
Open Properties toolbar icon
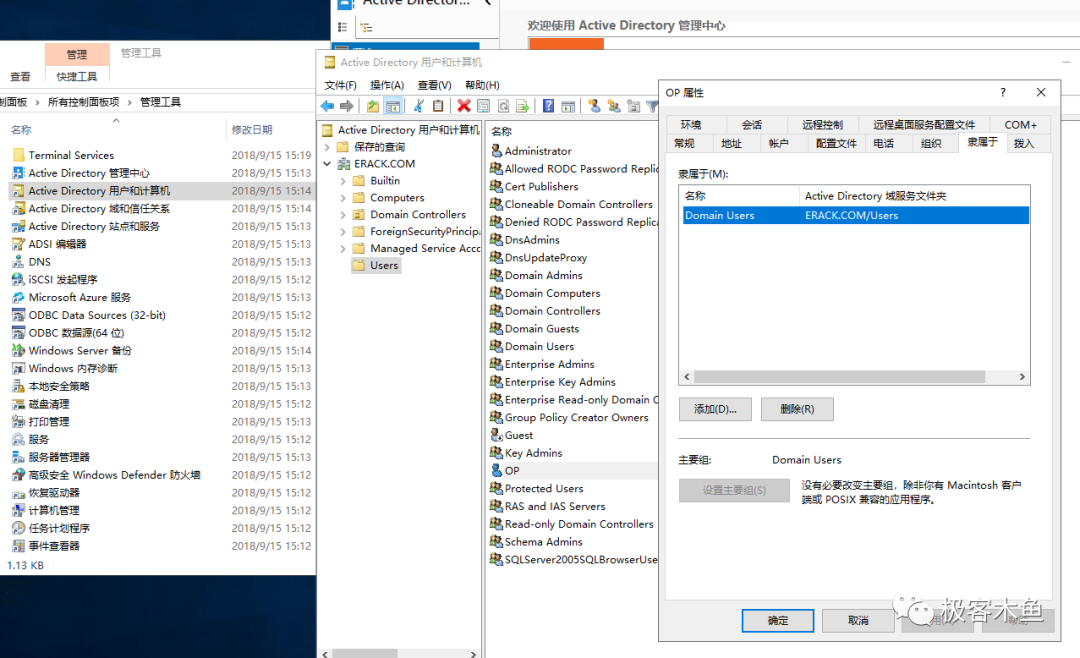[484, 106]
